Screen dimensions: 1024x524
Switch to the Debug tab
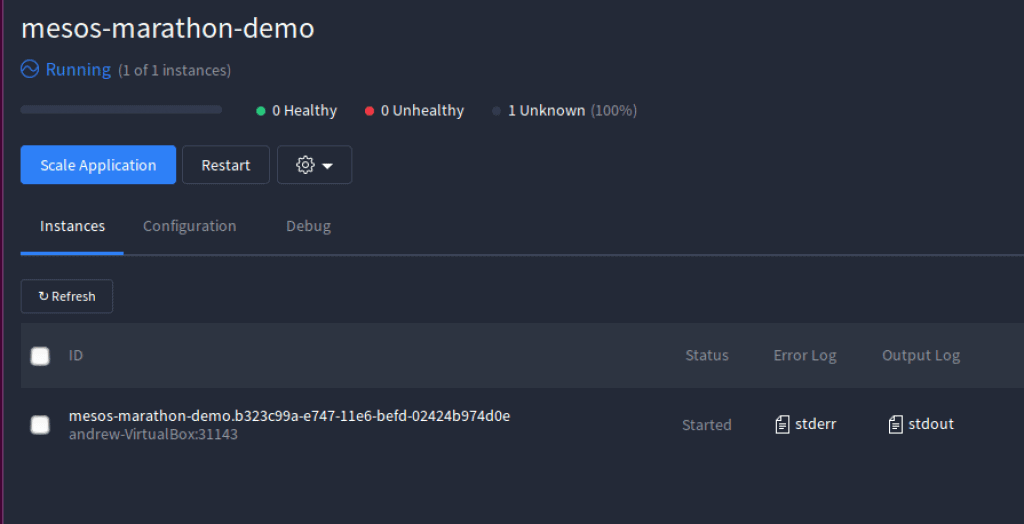308,226
